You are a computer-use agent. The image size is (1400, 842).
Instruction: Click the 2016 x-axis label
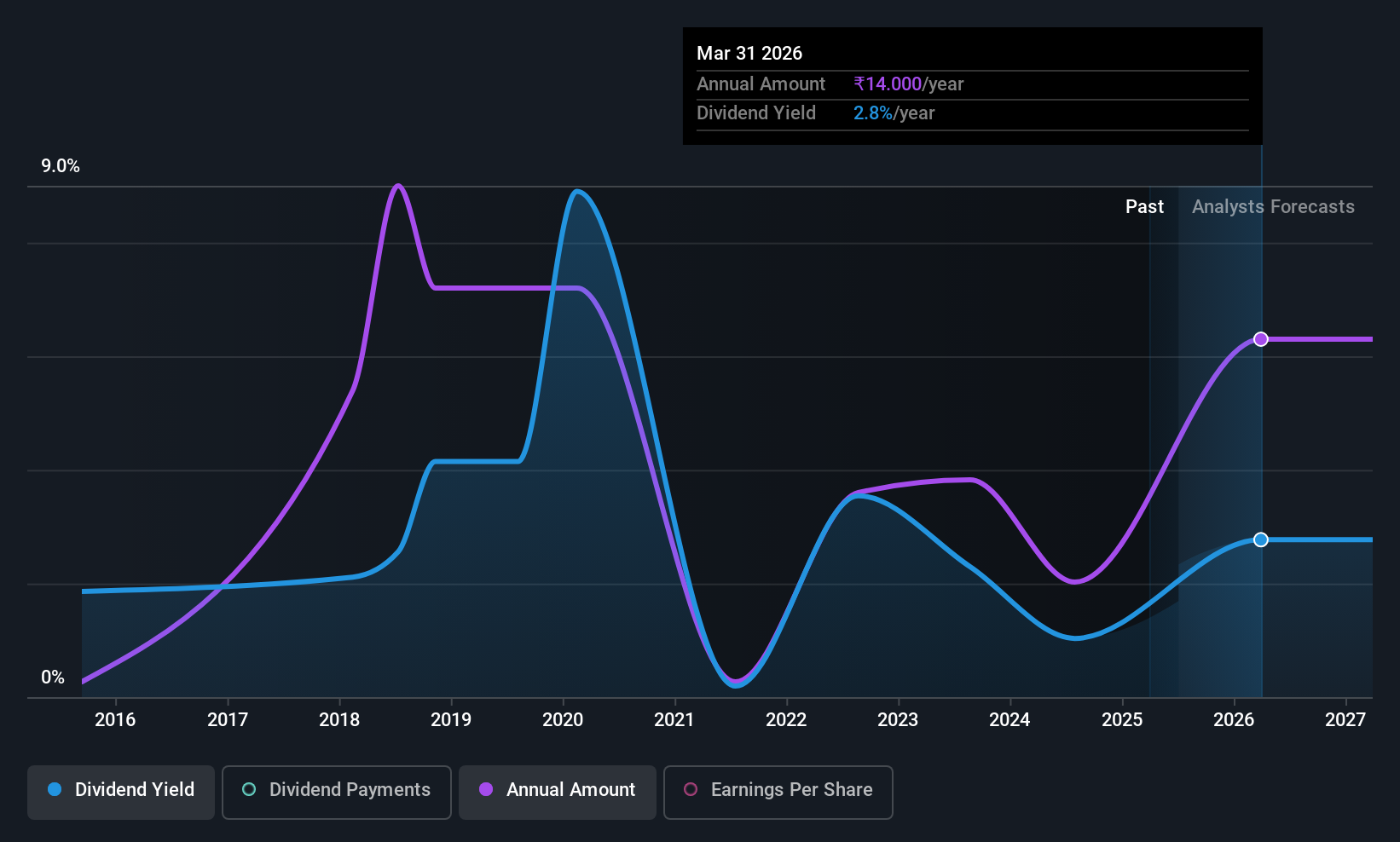coord(115,720)
